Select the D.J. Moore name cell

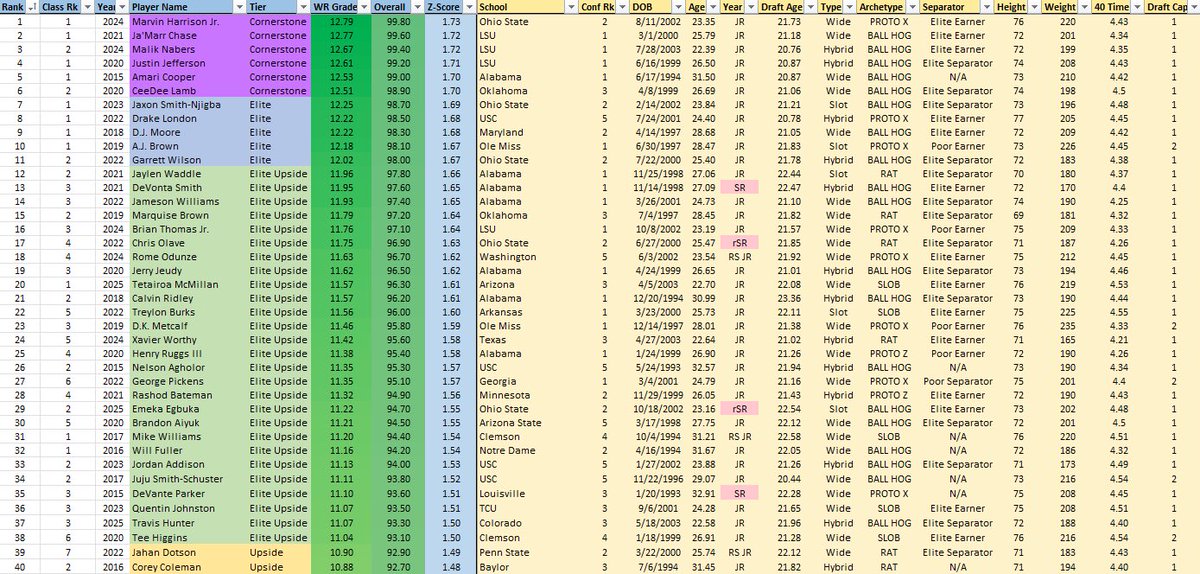coord(187,132)
